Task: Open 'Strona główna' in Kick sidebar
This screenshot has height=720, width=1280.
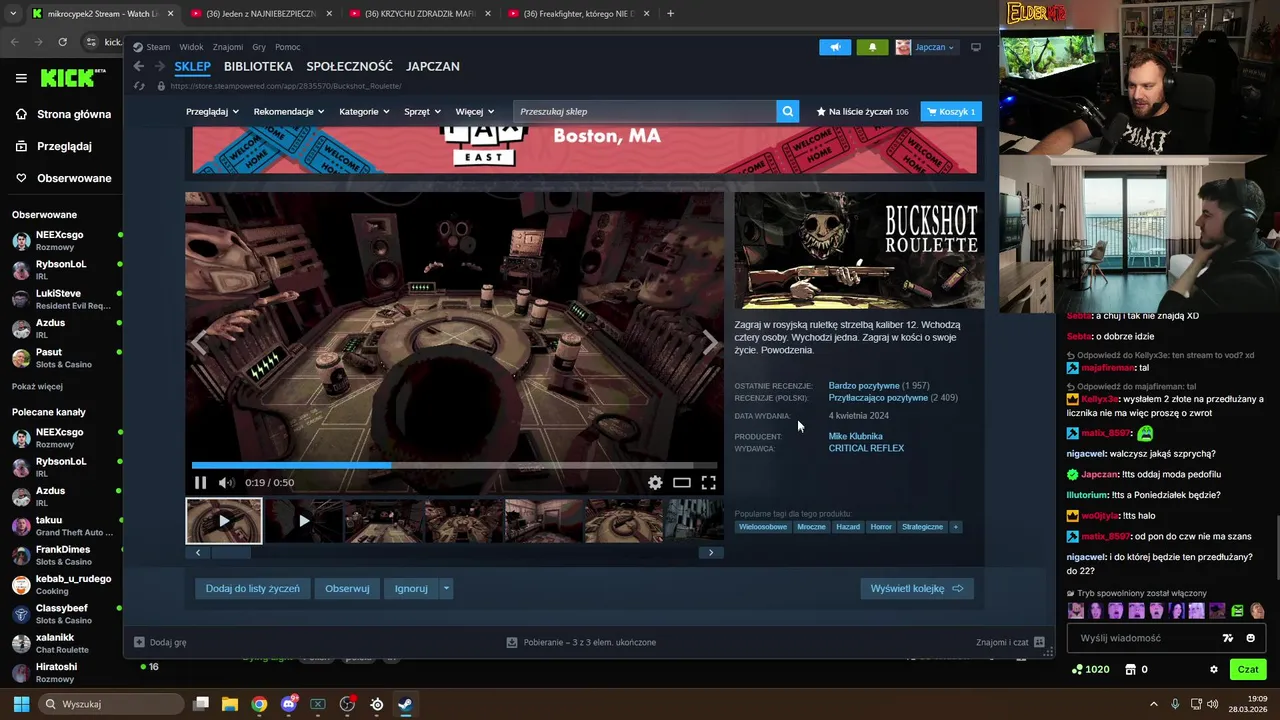Action: point(62,114)
